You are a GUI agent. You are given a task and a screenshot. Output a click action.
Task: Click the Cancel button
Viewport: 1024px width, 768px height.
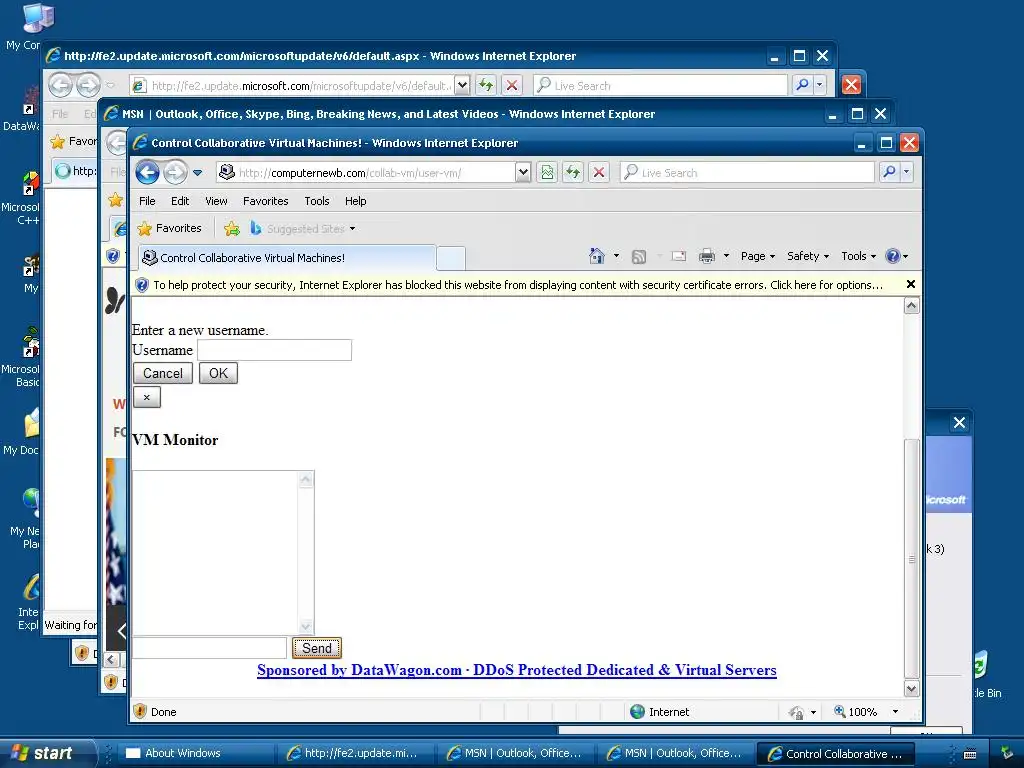[163, 374]
